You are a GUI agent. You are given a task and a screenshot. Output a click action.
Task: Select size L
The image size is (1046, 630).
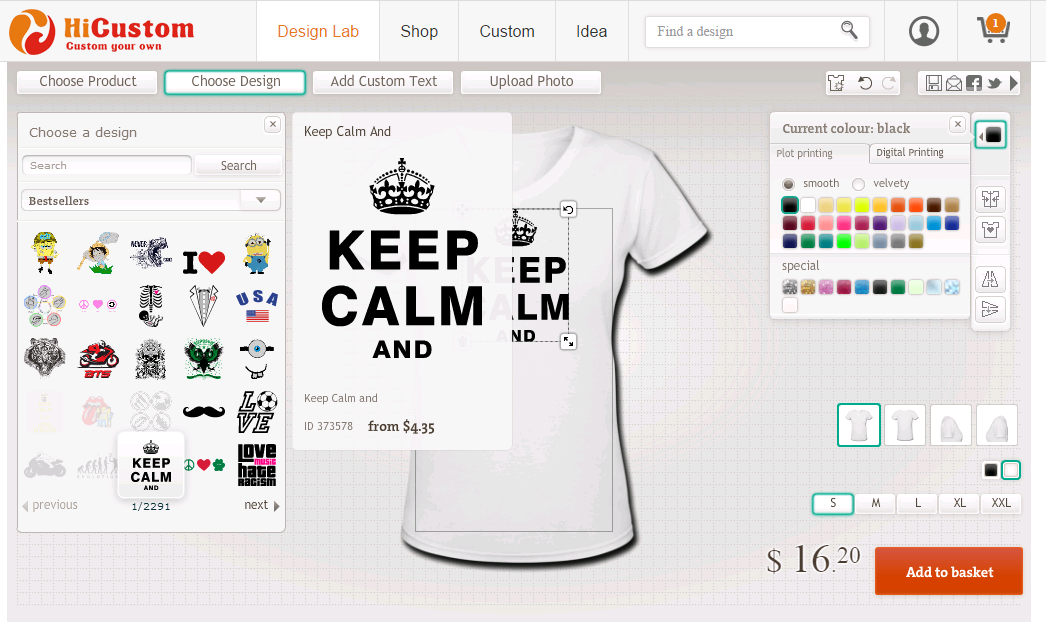coord(917,503)
